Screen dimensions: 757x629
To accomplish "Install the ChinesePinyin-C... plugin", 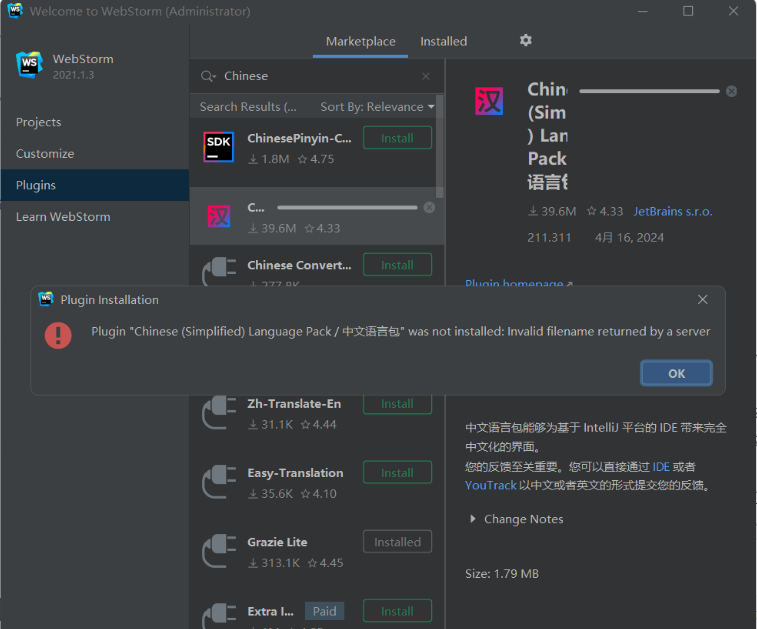I will [x=397, y=138].
